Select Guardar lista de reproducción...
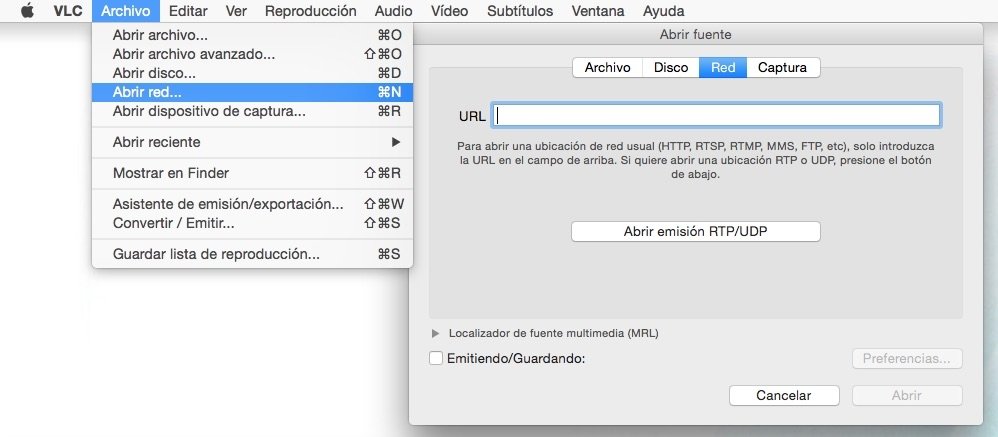998x437 pixels. (252, 254)
